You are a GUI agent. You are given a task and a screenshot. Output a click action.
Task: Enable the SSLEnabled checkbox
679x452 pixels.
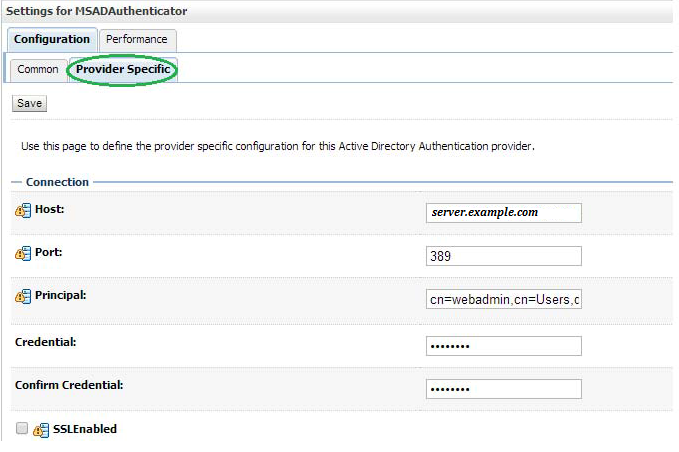(22, 428)
